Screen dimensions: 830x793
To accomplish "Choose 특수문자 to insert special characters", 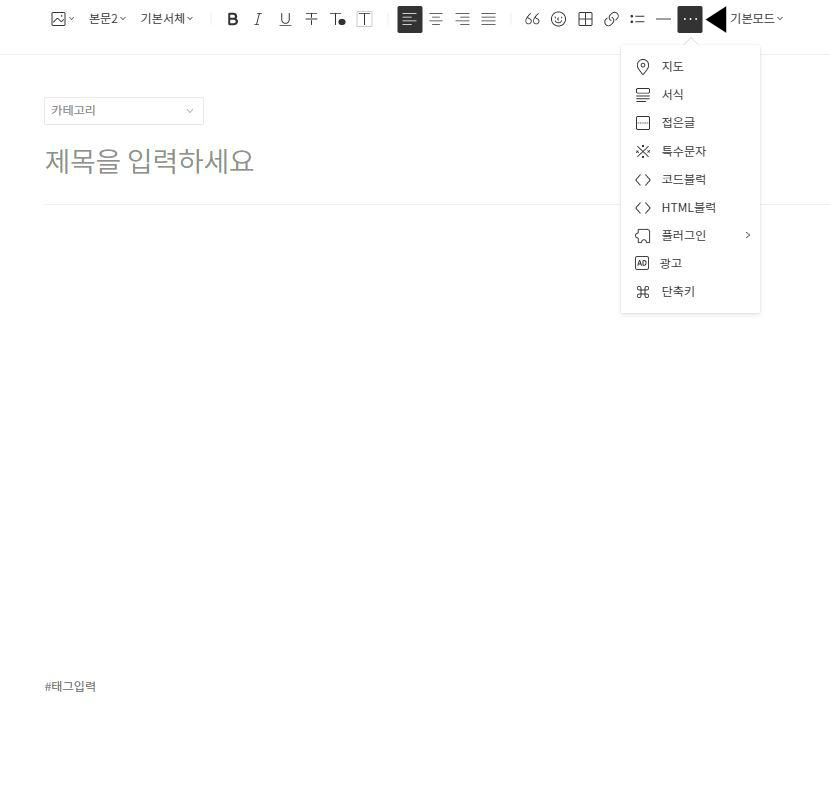I will [x=683, y=151].
